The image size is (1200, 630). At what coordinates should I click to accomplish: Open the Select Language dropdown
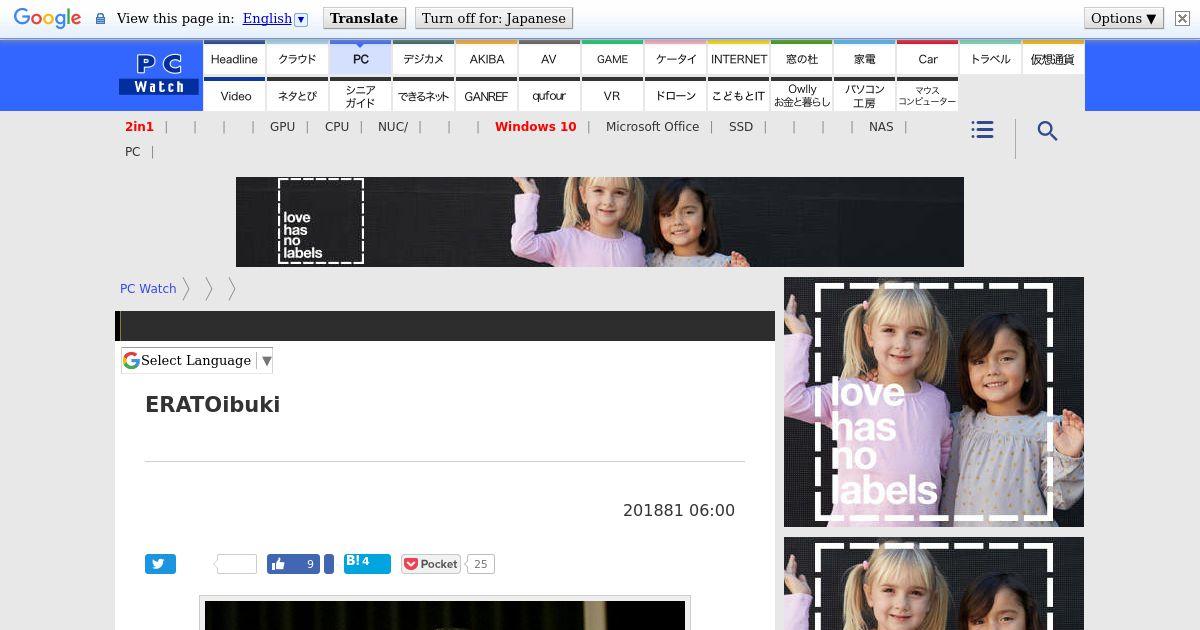pos(197,361)
